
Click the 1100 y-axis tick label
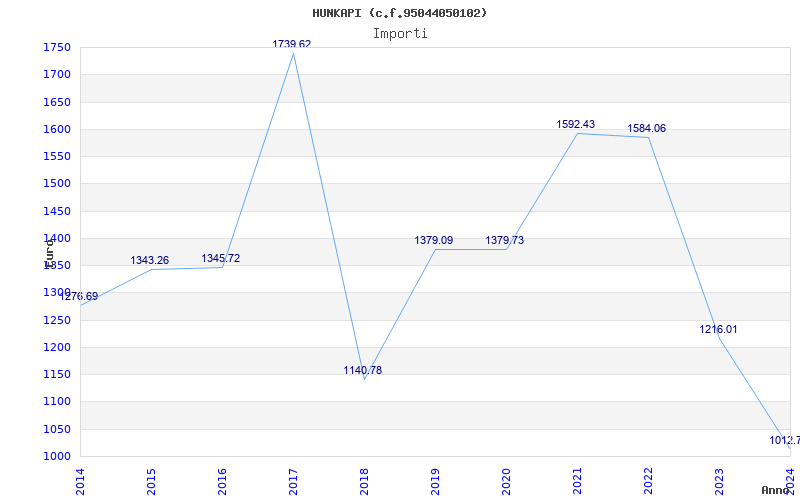pos(57,402)
